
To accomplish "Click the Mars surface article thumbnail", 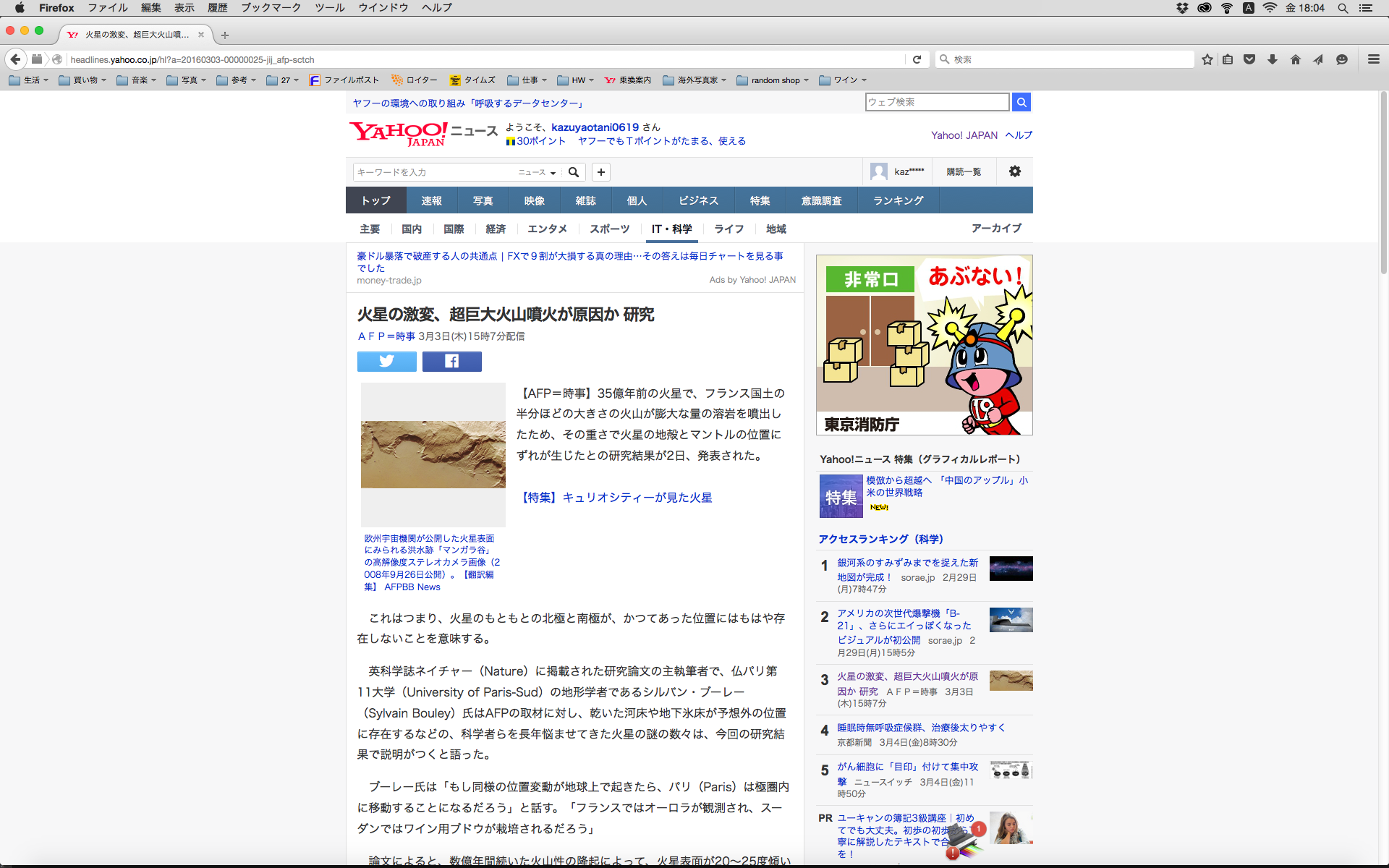I will (433, 454).
